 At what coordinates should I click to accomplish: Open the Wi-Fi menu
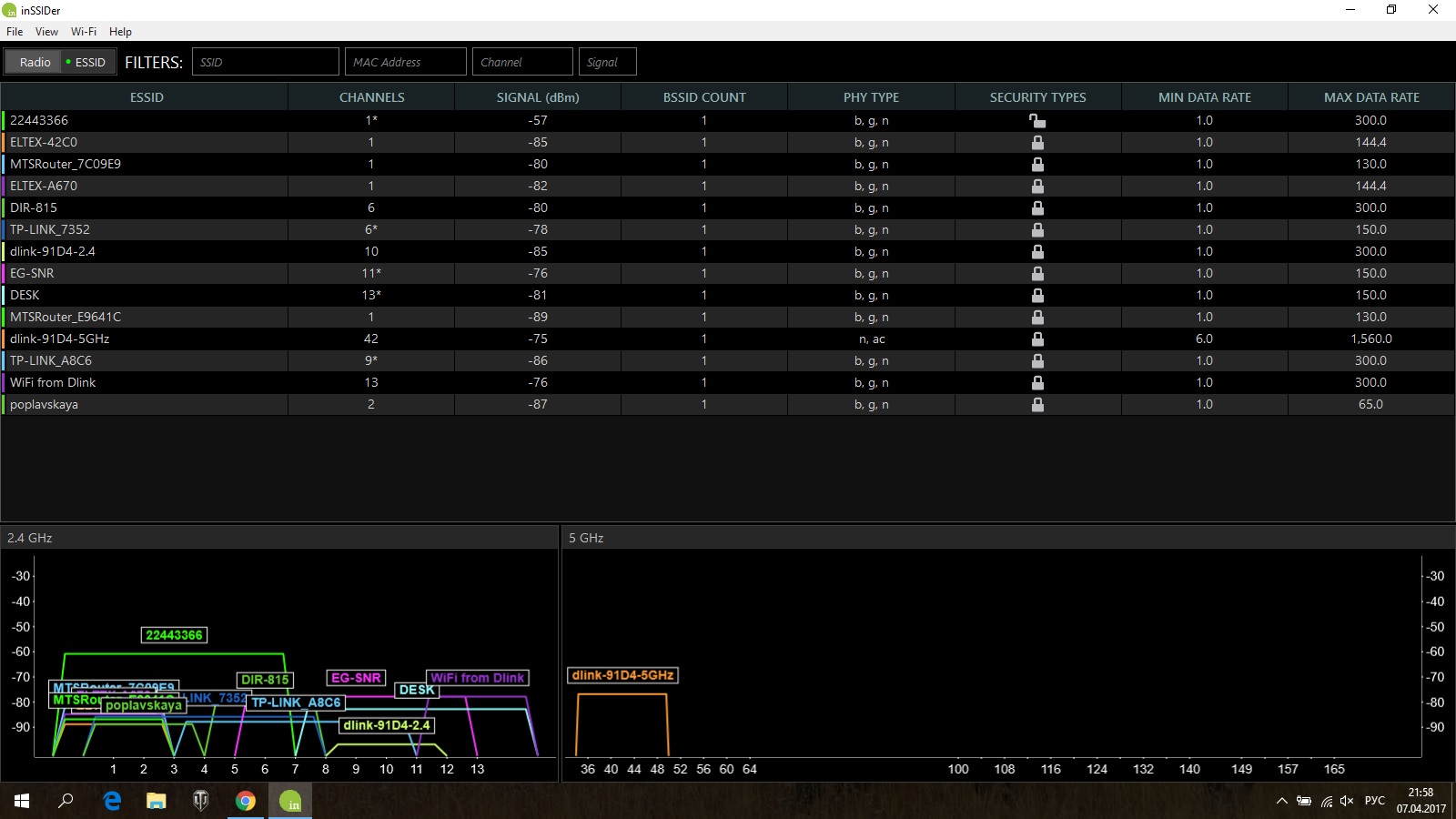pyautogui.click(x=84, y=31)
